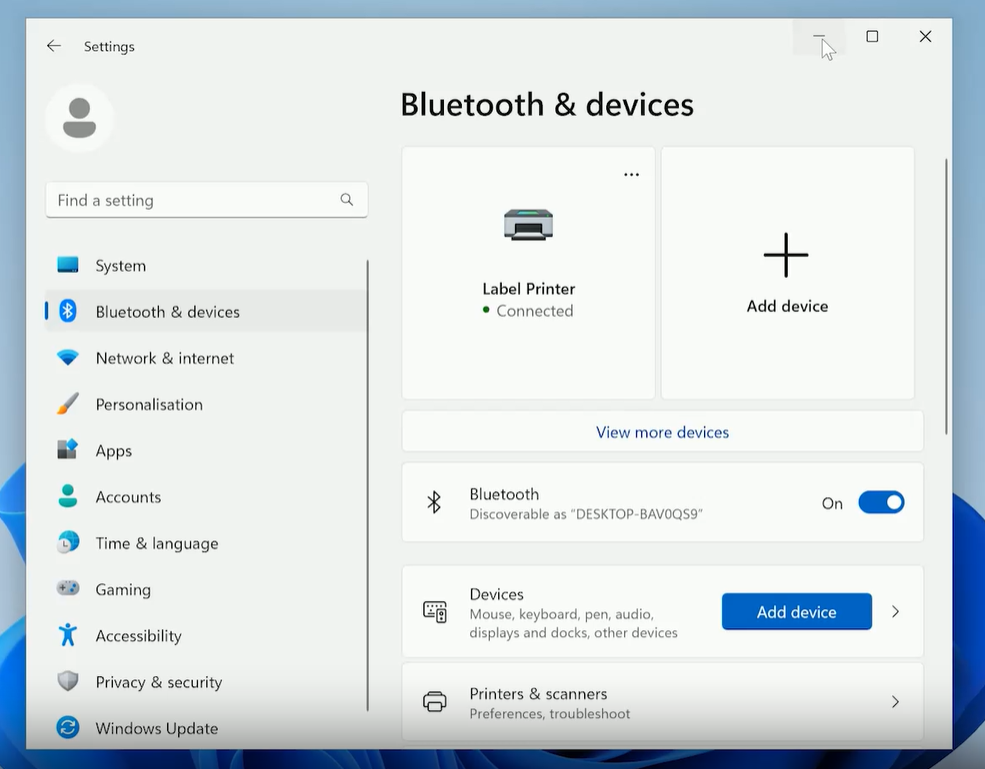Expand the Devices section chevron
The image size is (985, 769).
coord(895,612)
